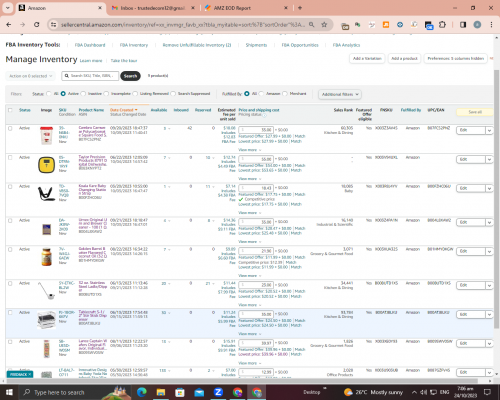Open the Action on 0 selected dropdown
The image size is (500, 400).
(x=30, y=76)
